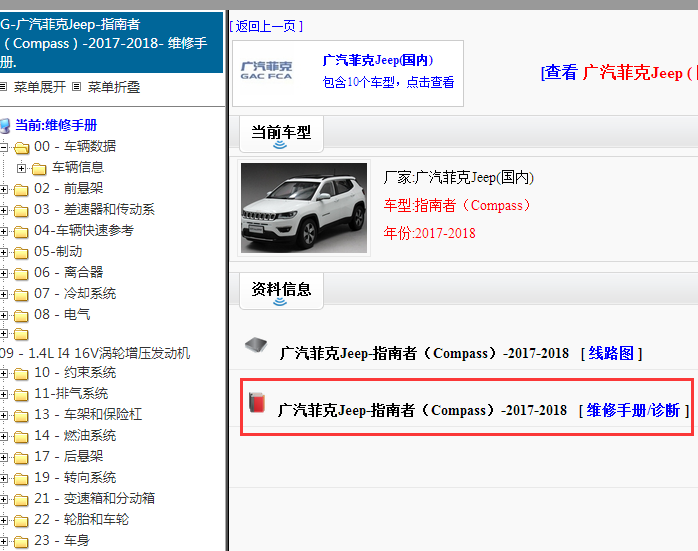Expand the 10 - 约束系统 node
Image resolution: width=698 pixels, height=551 pixels.
click(4, 373)
